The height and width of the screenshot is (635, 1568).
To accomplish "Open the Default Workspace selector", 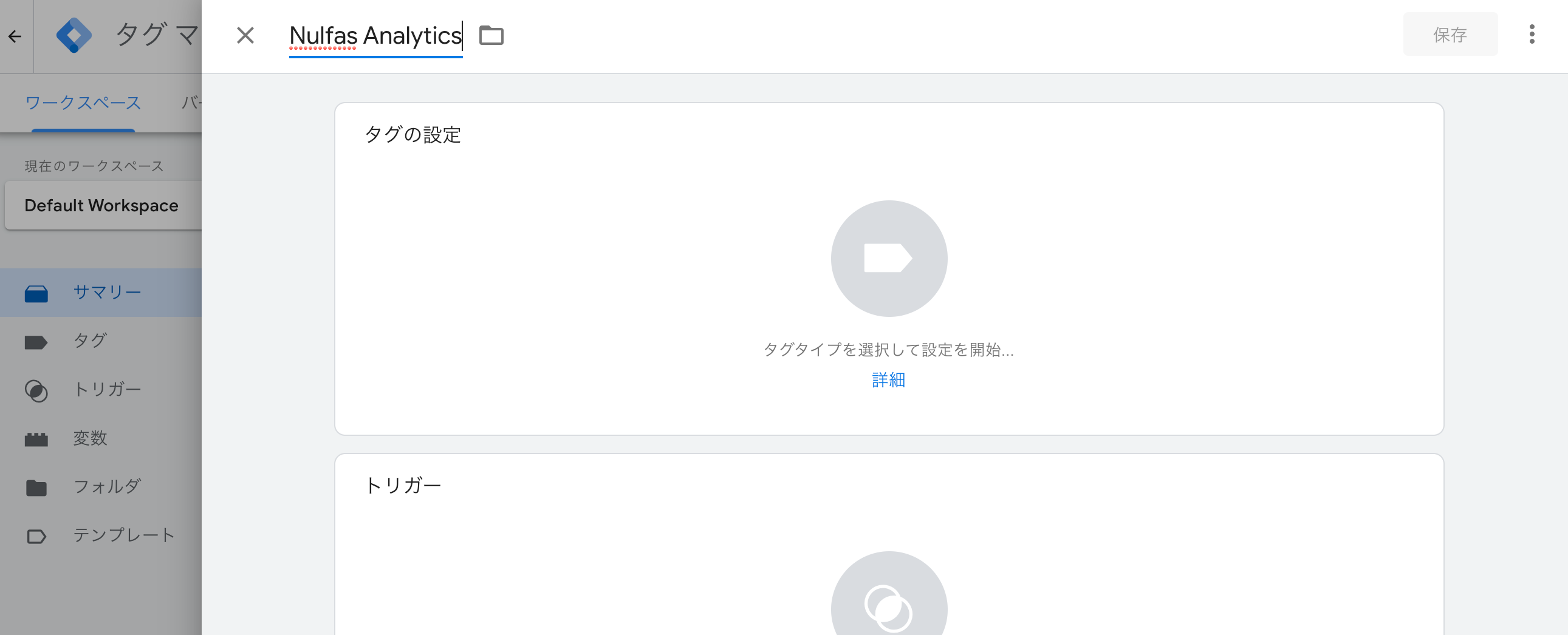I will tap(103, 206).
